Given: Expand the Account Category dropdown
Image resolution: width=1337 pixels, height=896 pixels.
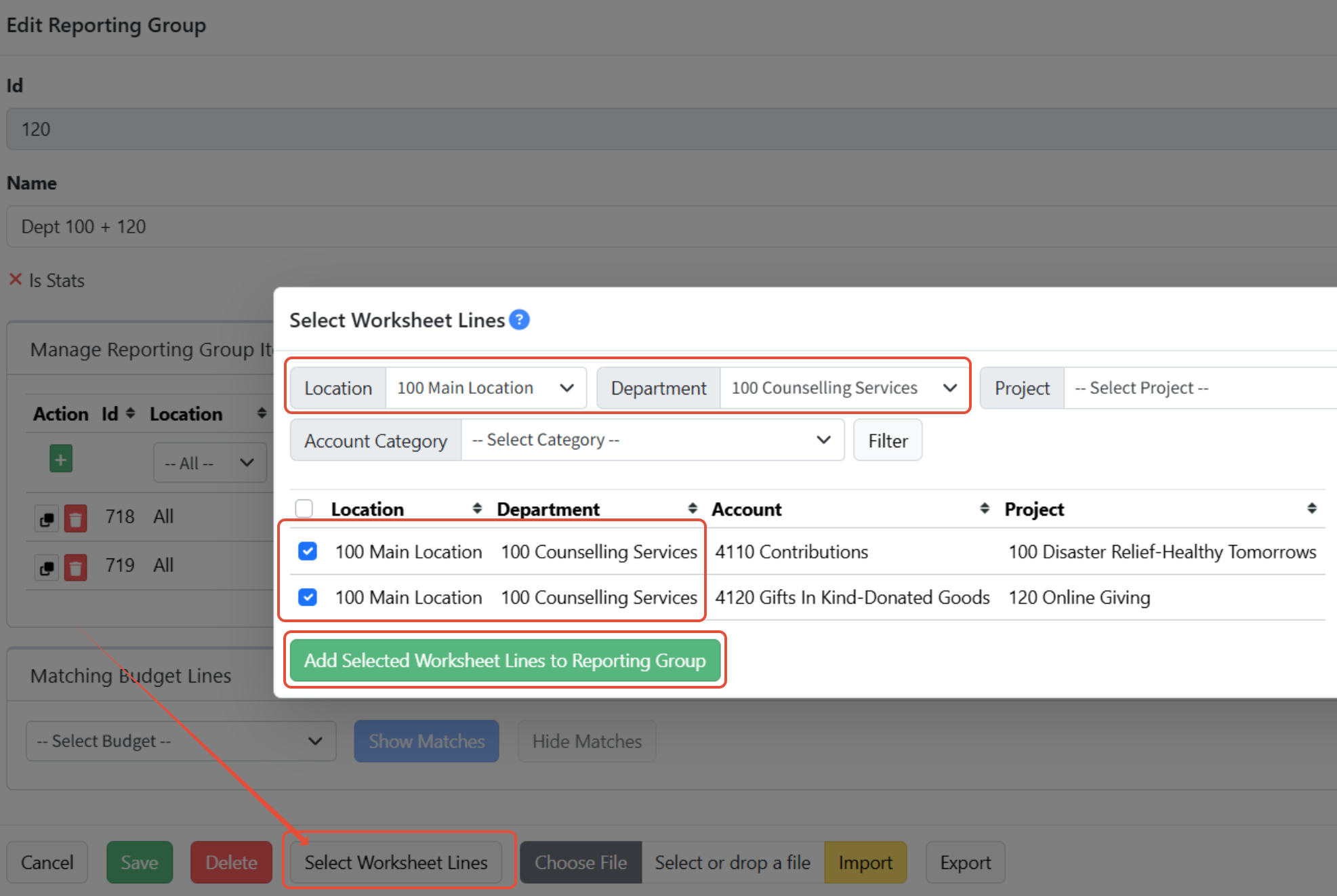Looking at the screenshot, I should pos(651,440).
